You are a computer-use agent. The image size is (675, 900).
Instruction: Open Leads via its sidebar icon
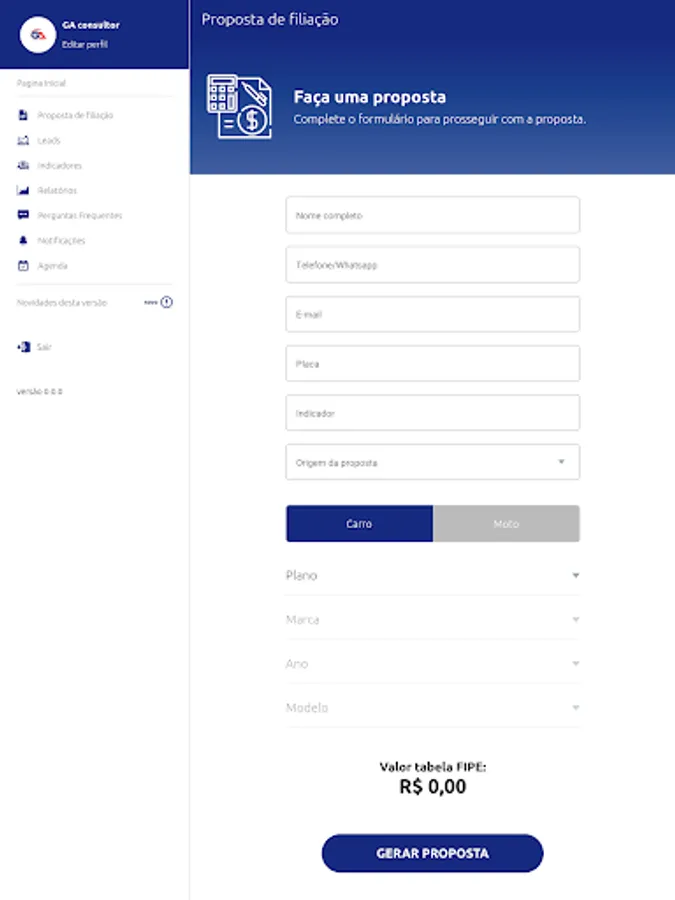23,141
